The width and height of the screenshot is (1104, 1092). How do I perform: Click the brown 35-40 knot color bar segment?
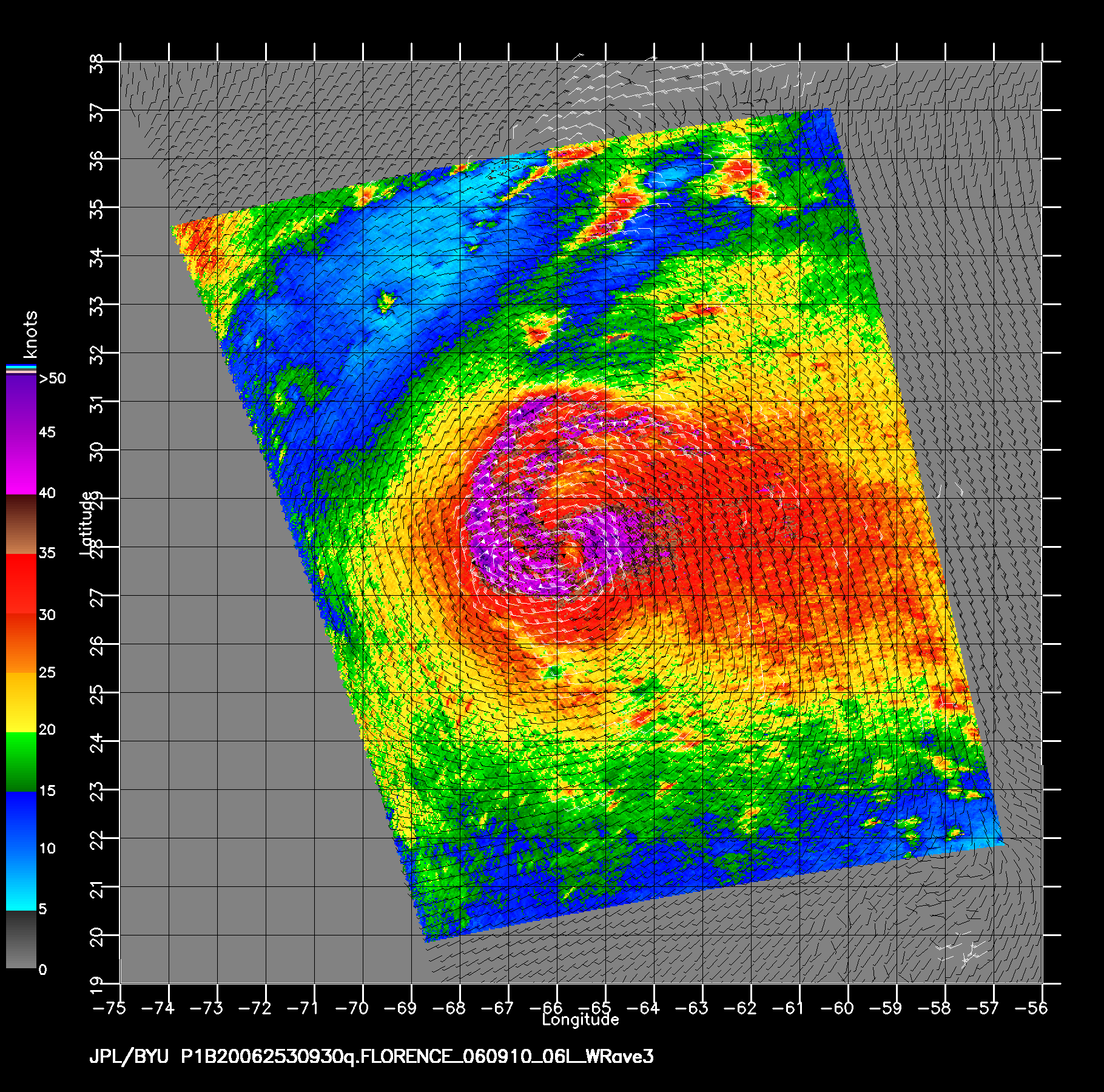tap(21, 525)
